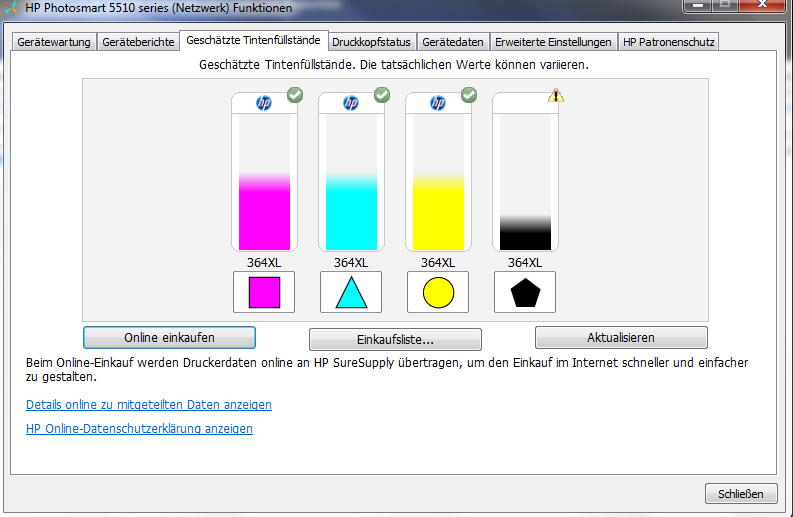Switch to the Geräteberichte tab
This screenshot has height=517, width=793.
(x=138, y=42)
